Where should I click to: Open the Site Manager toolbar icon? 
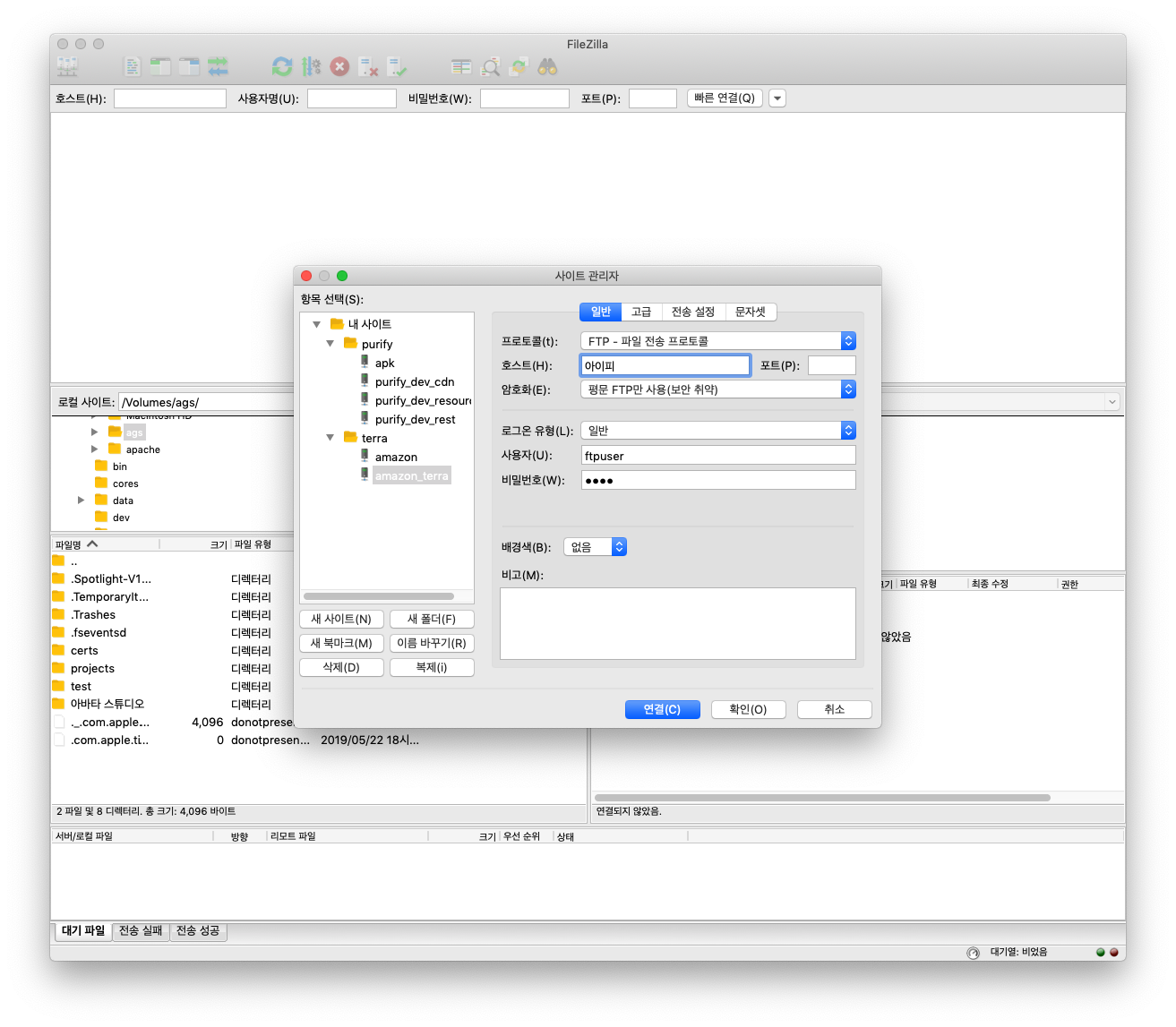67,66
